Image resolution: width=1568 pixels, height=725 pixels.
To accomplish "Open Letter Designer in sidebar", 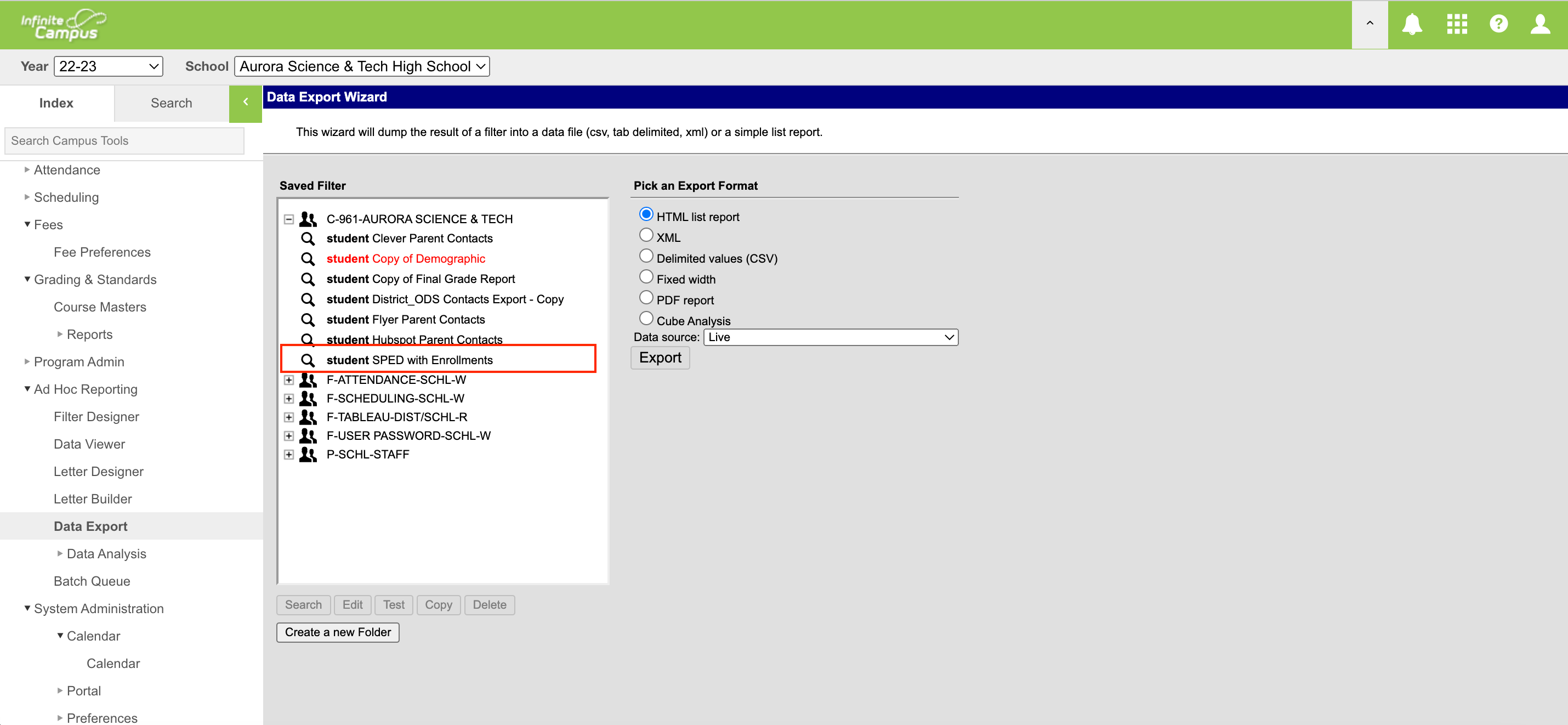I will click(99, 472).
